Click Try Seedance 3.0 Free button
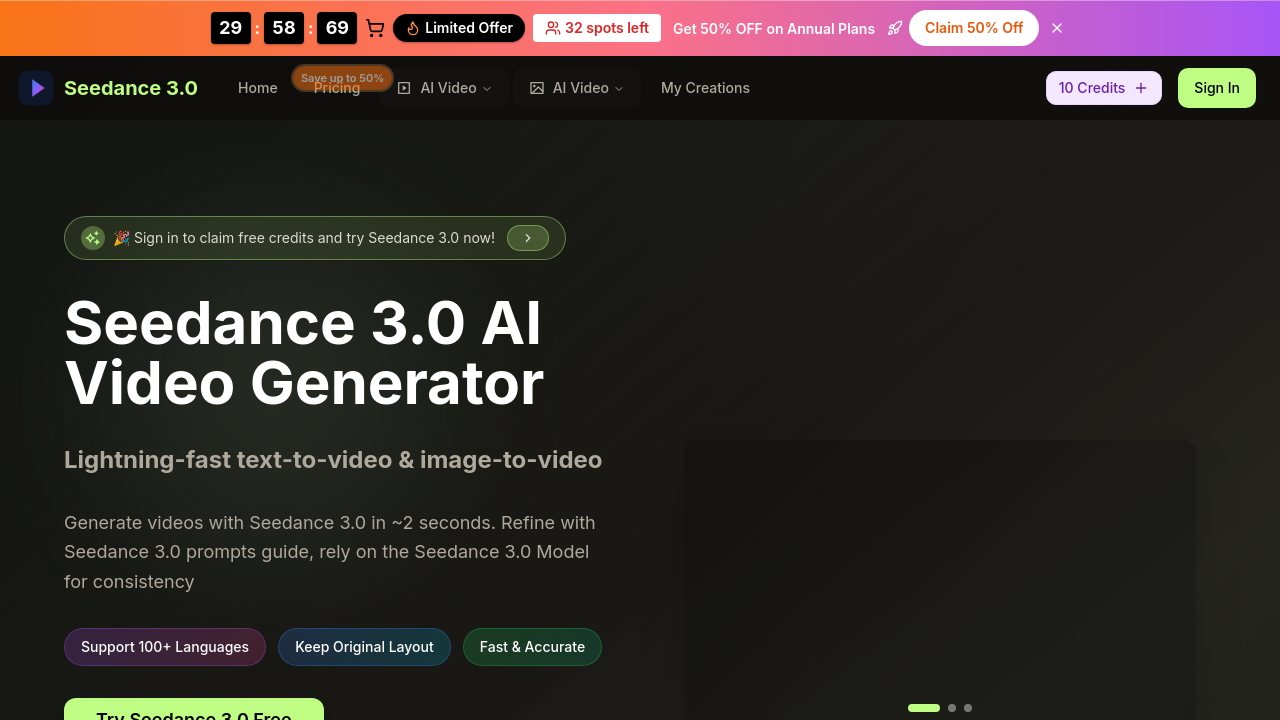The height and width of the screenshot is (720, 1280). tap(194, 709)
